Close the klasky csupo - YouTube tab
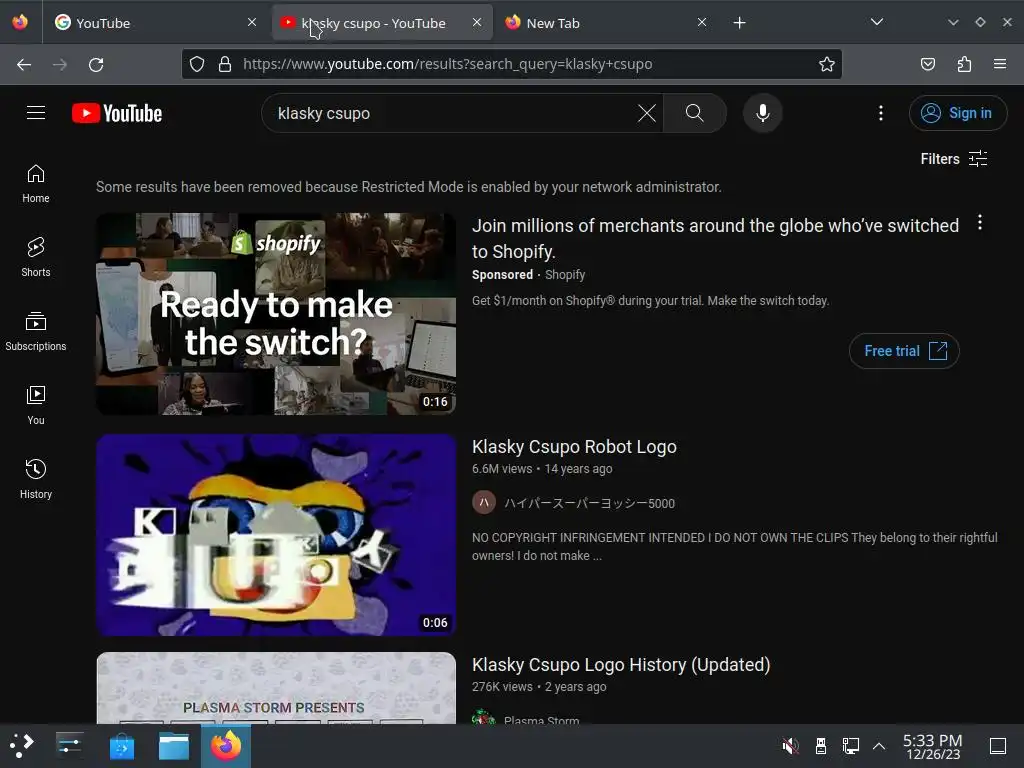 click(477, 22)
